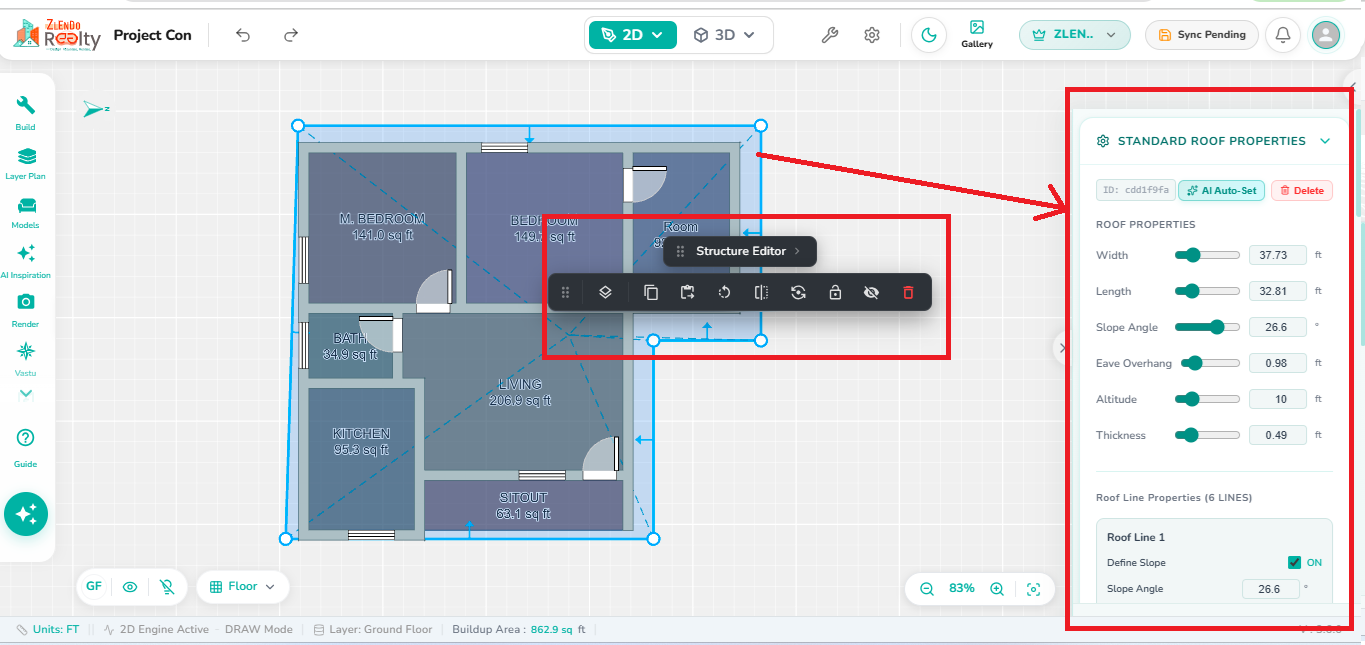1365x645 pixels.
Task: Expand more sidebar tools below Vastu
Action: pos(26,394)
